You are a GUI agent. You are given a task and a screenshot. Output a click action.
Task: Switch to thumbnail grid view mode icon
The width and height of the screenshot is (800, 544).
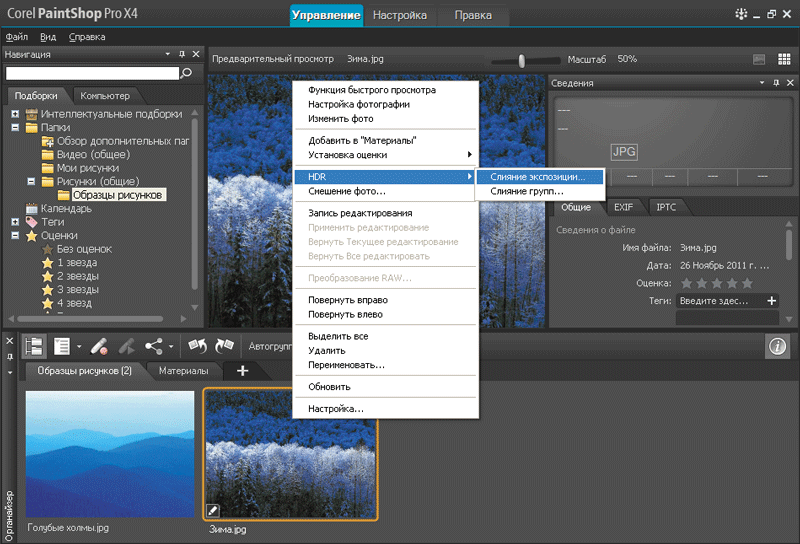(x=785, y=59)
